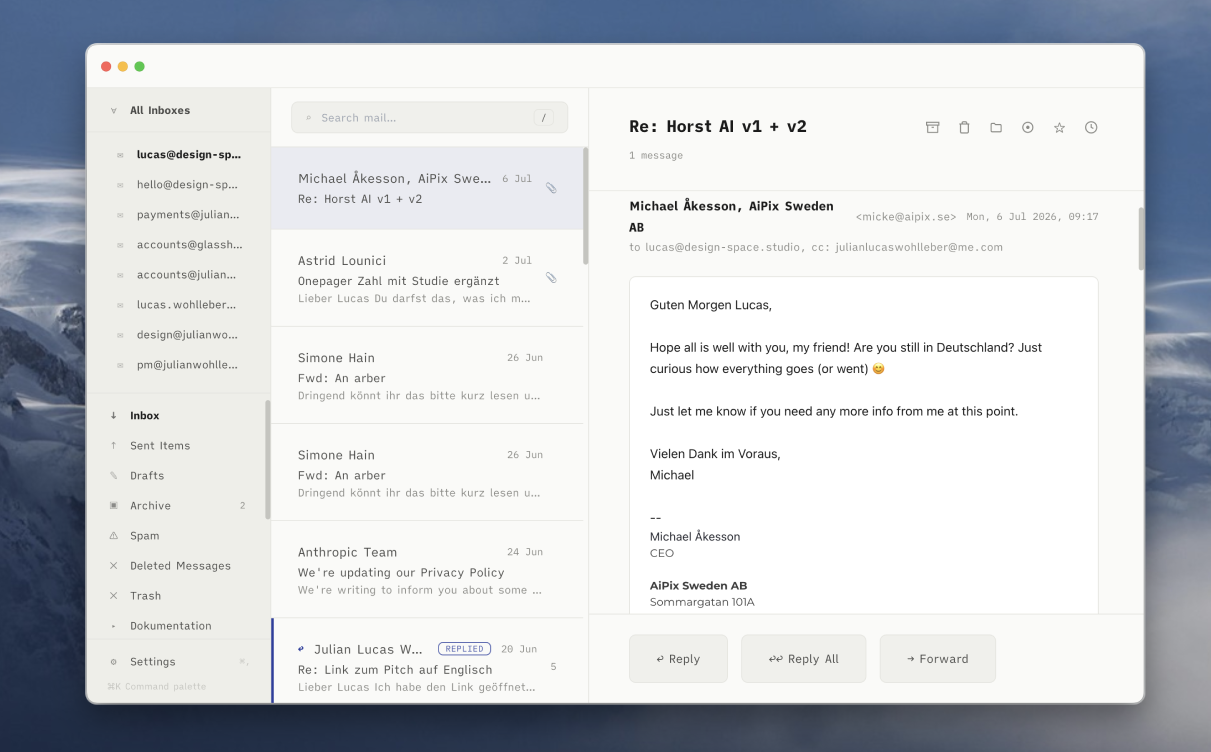Click the Inbox down-arrow icon
This screenshot has height=752, width=1211.
[x=113, y=415]
